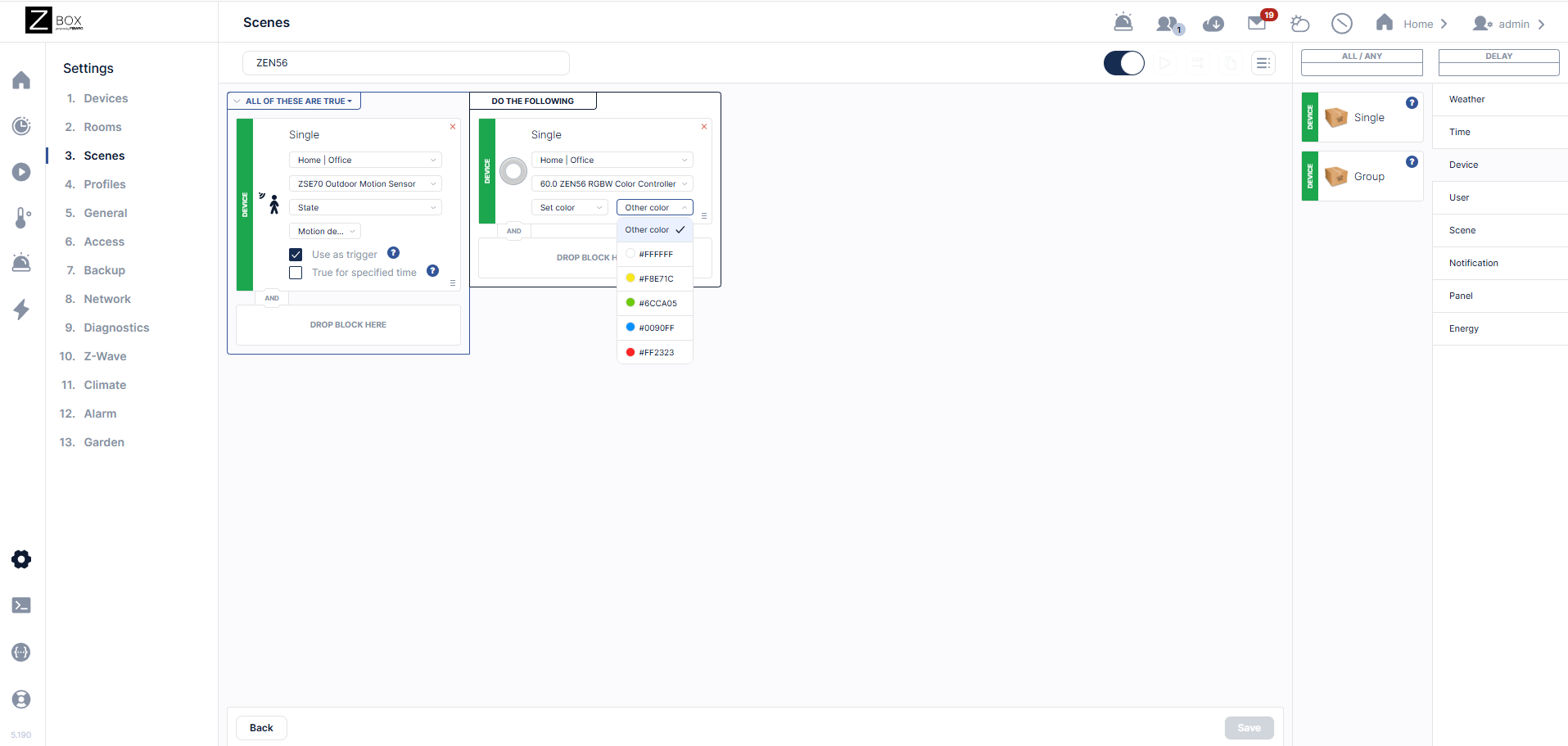Open the settings gear icon in left sidebar

coord(22,559)
